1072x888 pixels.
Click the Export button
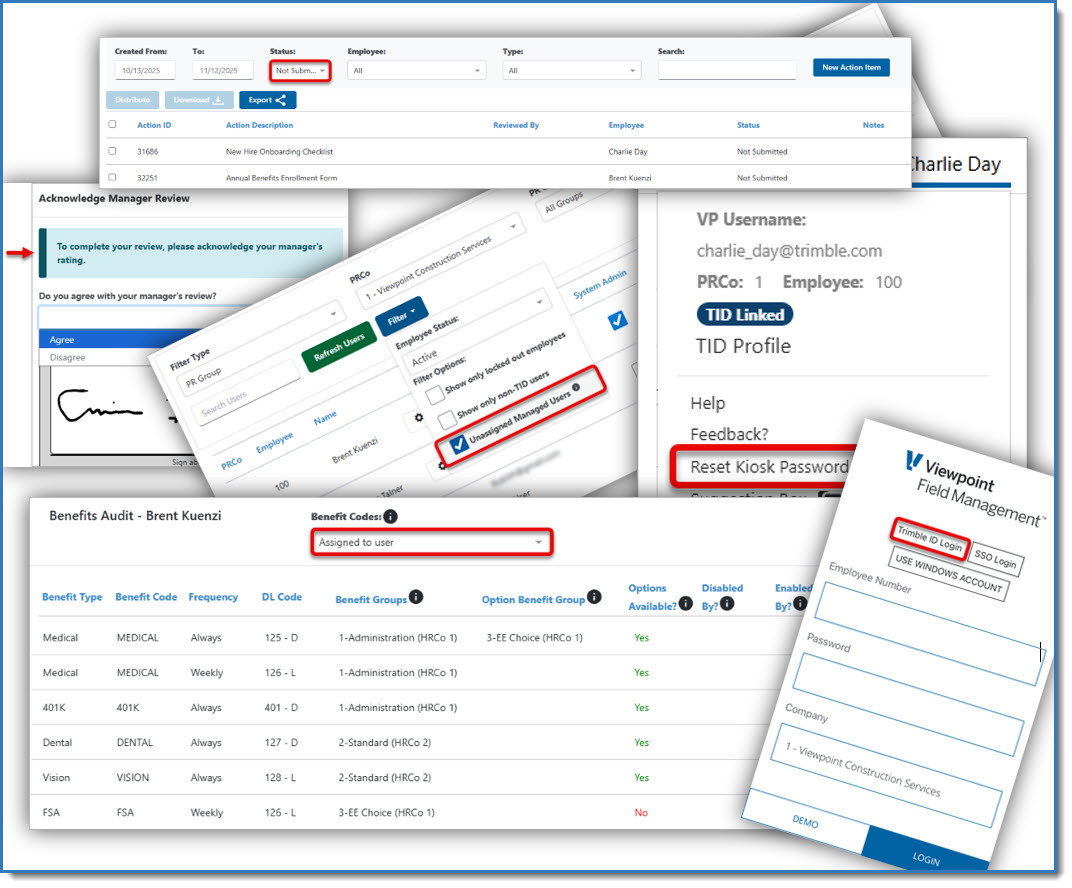tap(267, 100)
